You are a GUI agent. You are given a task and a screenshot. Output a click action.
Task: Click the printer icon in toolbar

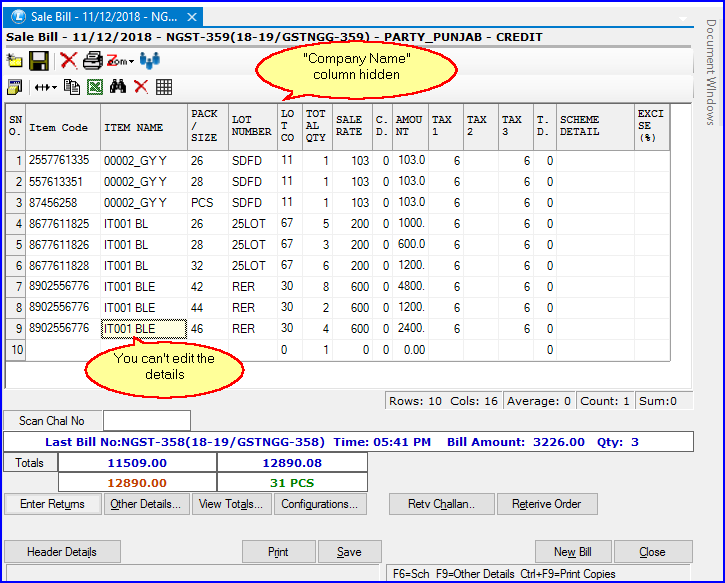coord(92,61)
